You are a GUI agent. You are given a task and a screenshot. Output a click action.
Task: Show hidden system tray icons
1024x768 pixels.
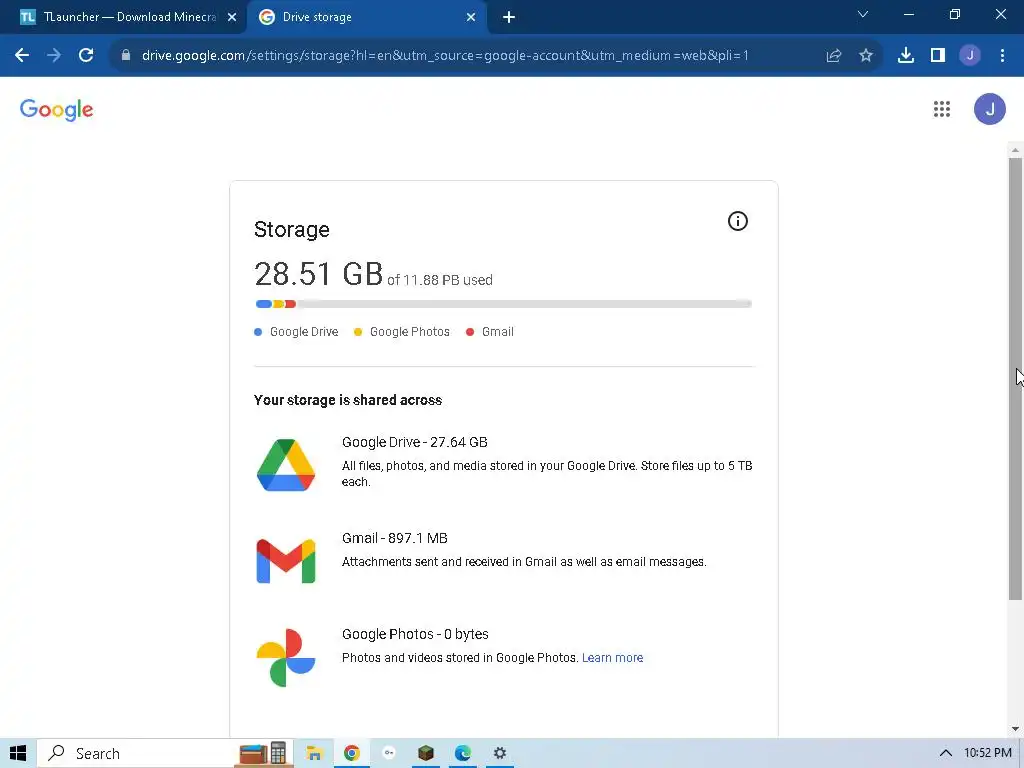946,753
